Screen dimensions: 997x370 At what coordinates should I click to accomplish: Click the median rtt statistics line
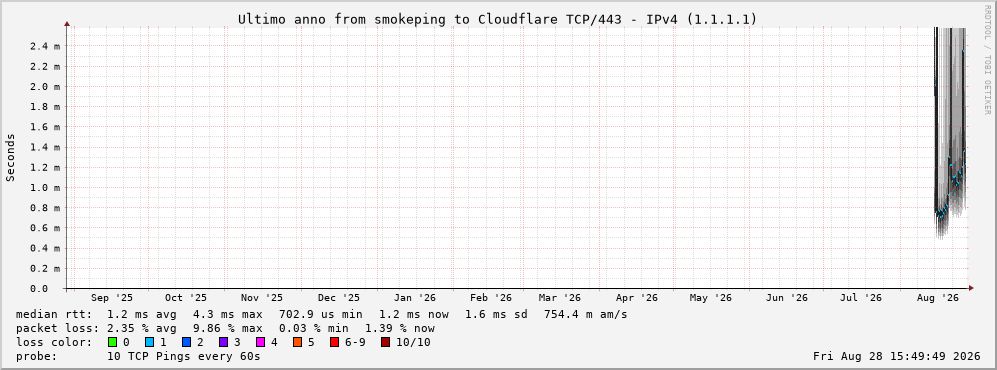(x=322, y=315)
